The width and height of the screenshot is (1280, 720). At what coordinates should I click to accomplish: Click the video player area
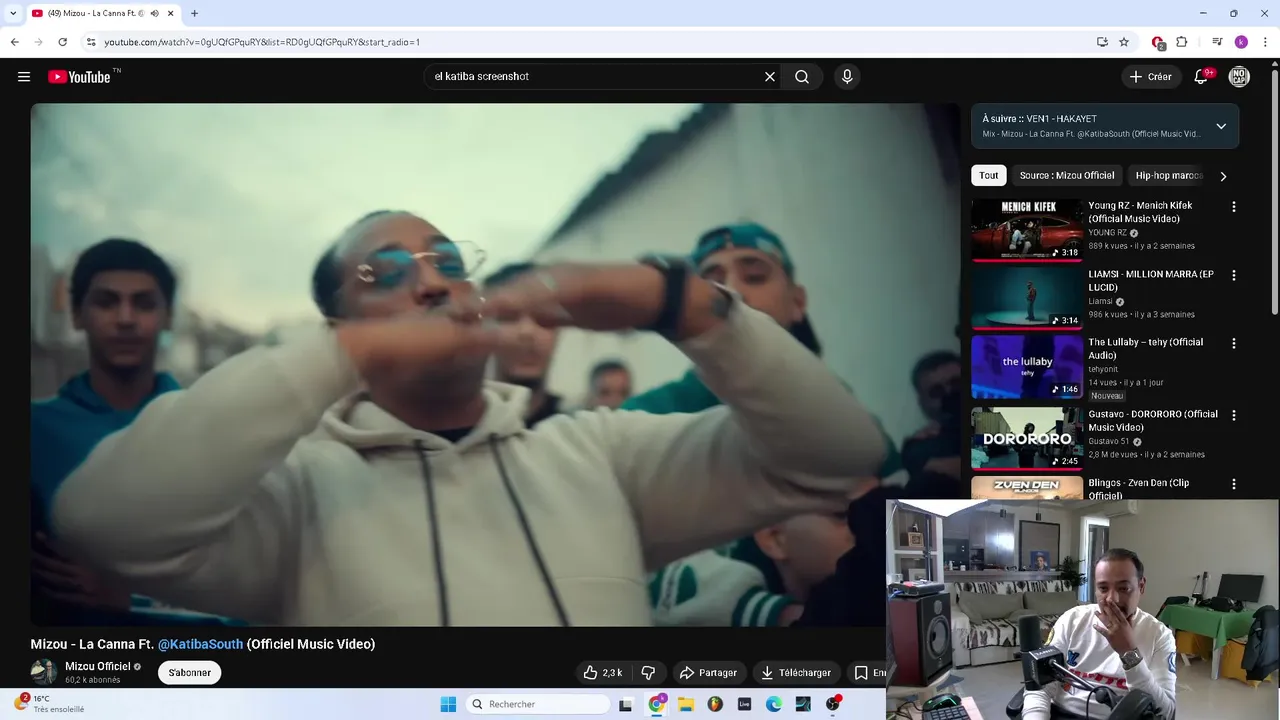click(x=495, y=365)
